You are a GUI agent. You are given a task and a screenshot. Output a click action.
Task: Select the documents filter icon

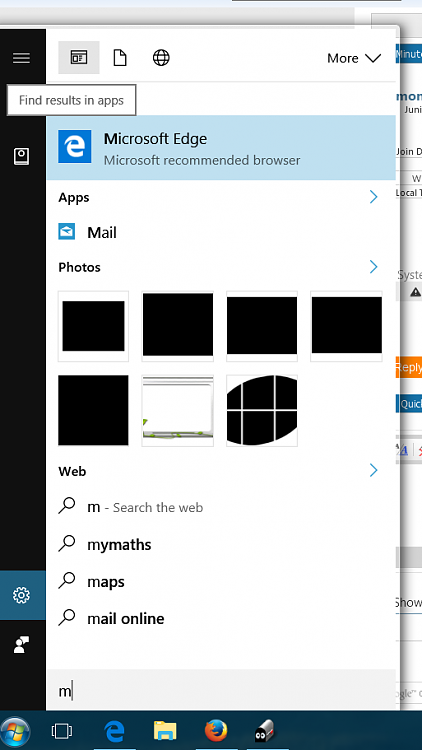click(x=120, y=58)
